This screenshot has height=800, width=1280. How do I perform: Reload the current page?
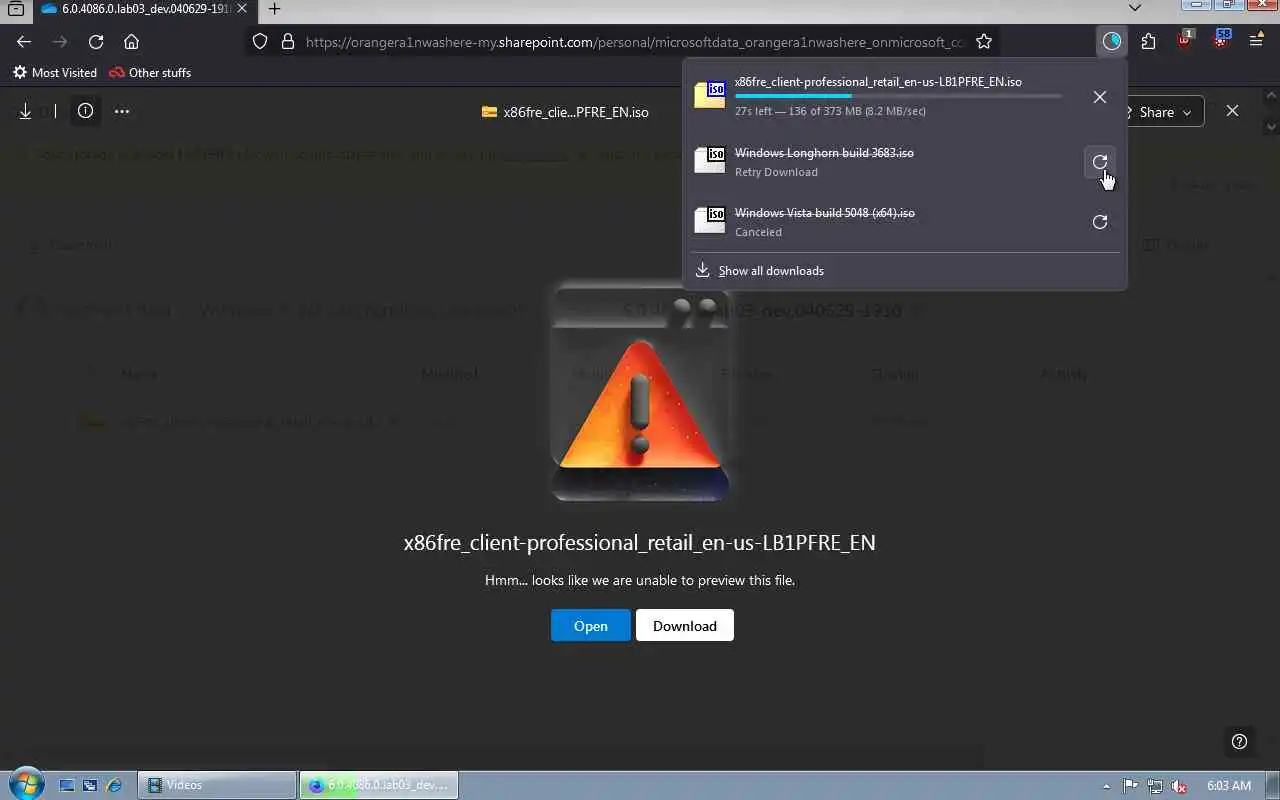(x=96, y=42)
